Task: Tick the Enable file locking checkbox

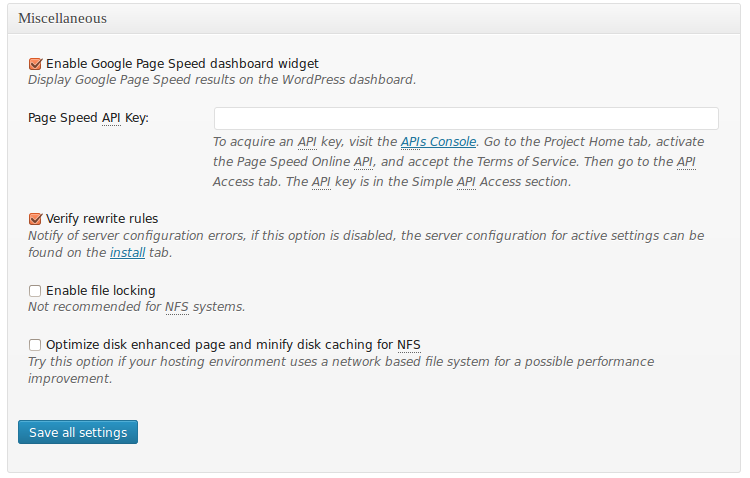Action: (x=35, y=291)
